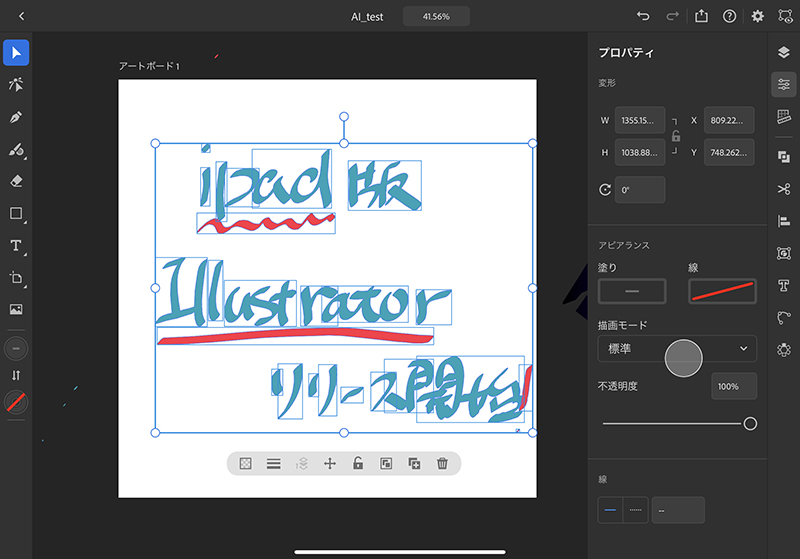Edit the 不透明度 100% field

point(734,386)
